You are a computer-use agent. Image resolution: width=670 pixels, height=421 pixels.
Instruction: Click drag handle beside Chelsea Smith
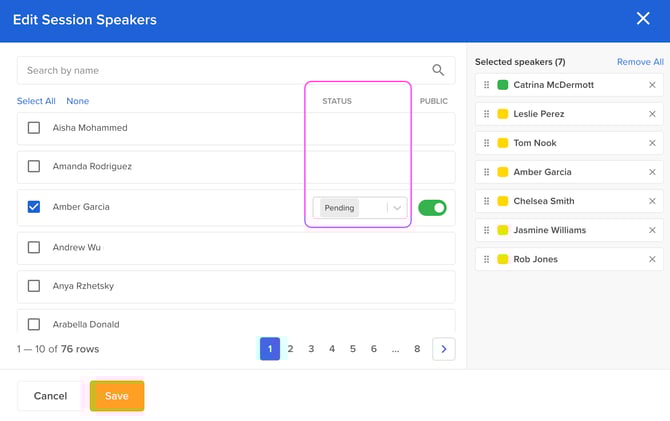click(x=487, y=201)
